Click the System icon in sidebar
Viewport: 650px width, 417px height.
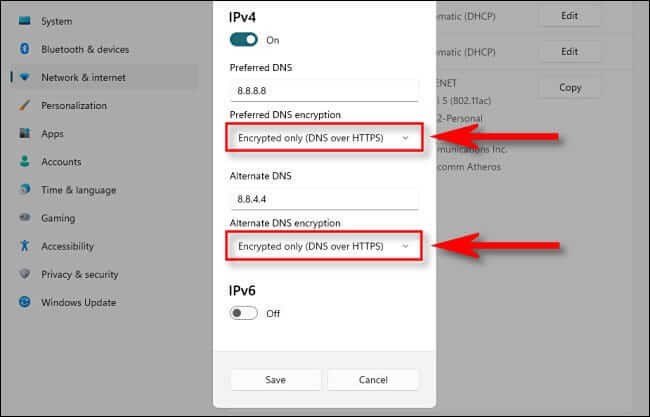point(23,21)
